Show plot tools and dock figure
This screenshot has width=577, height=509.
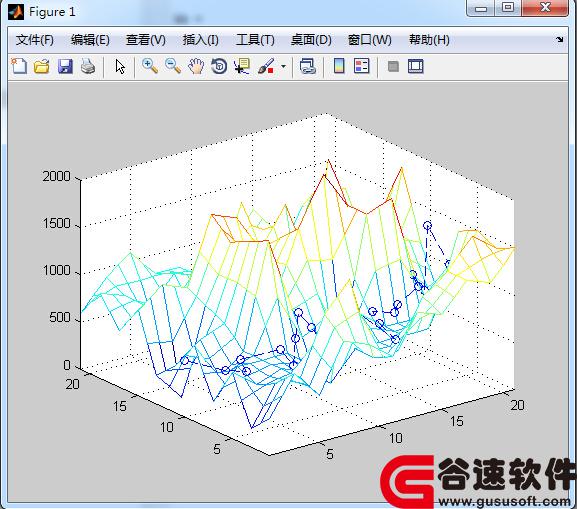coord(416,67)
